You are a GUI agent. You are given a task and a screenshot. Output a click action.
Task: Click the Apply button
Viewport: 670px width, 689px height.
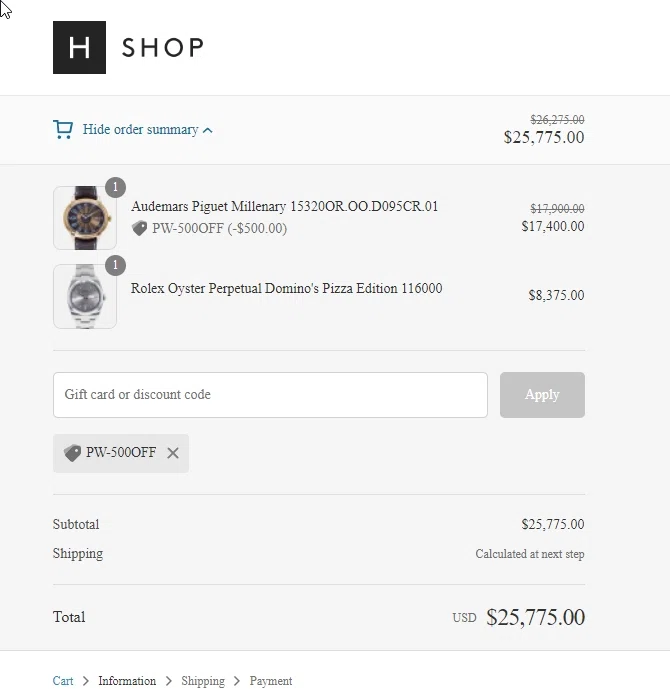click(542, 395)
